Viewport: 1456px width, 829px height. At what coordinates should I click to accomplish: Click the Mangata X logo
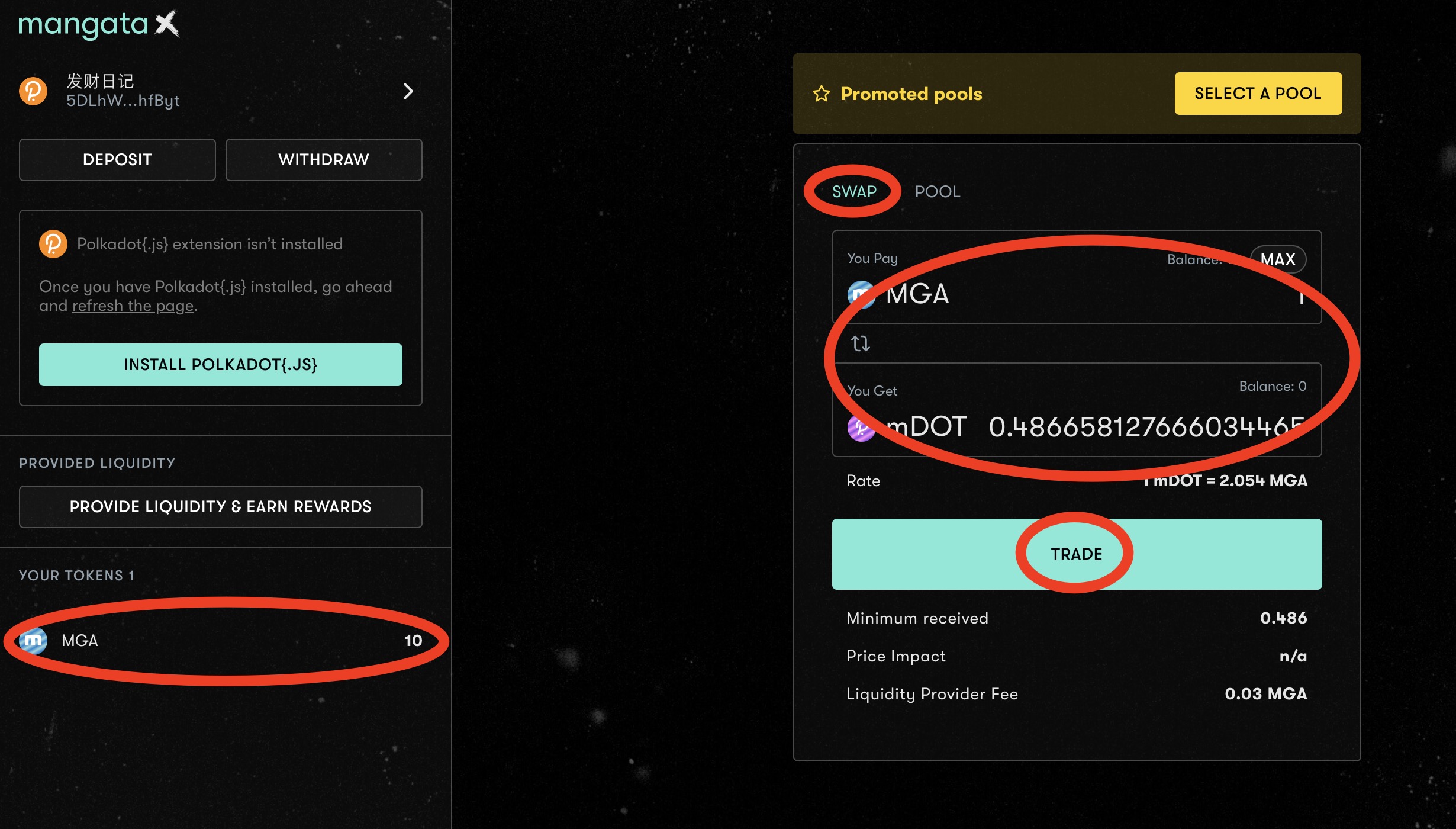click(x=98, y=25)
